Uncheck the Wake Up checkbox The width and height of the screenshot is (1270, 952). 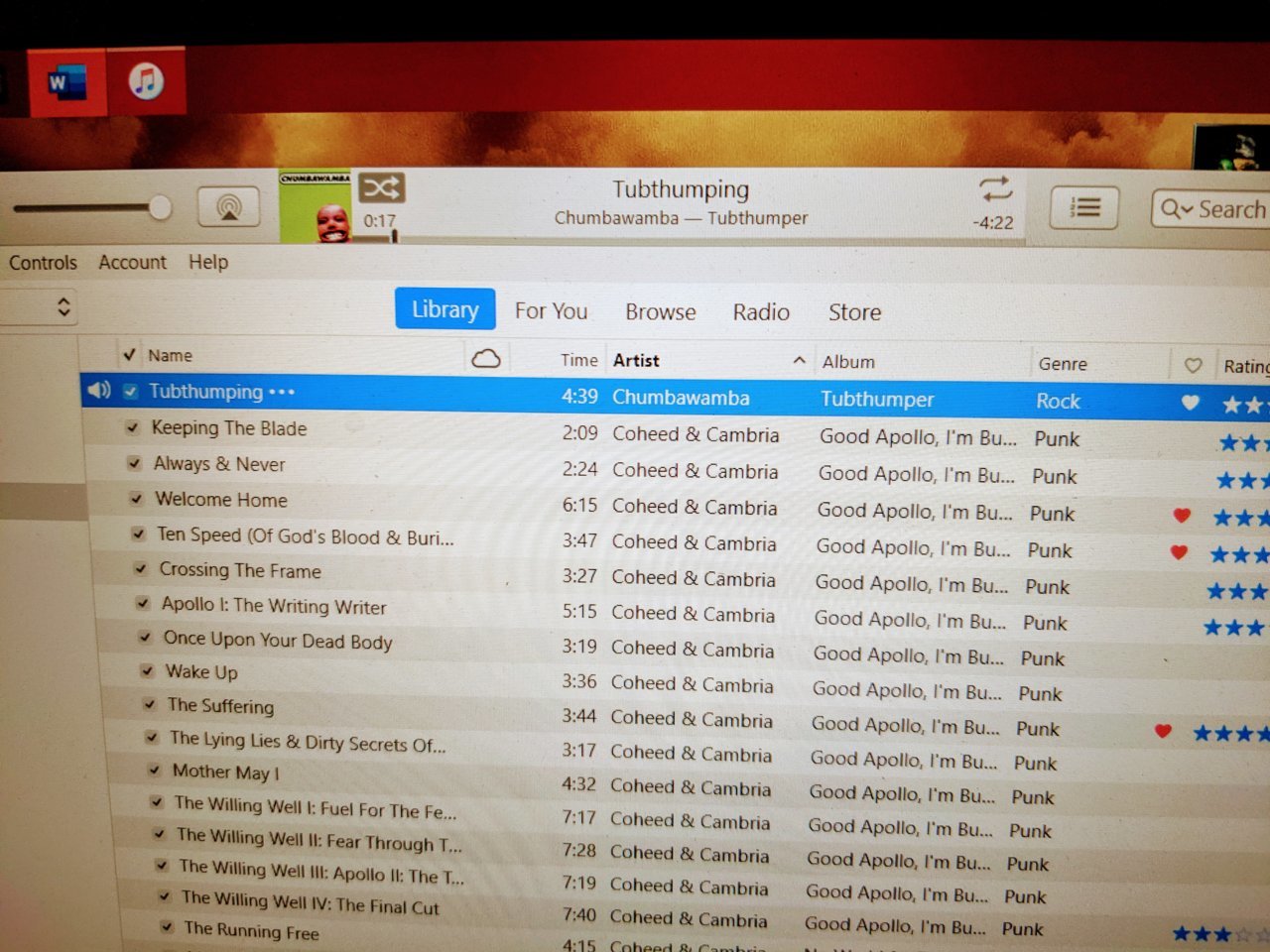click(147, 671)
